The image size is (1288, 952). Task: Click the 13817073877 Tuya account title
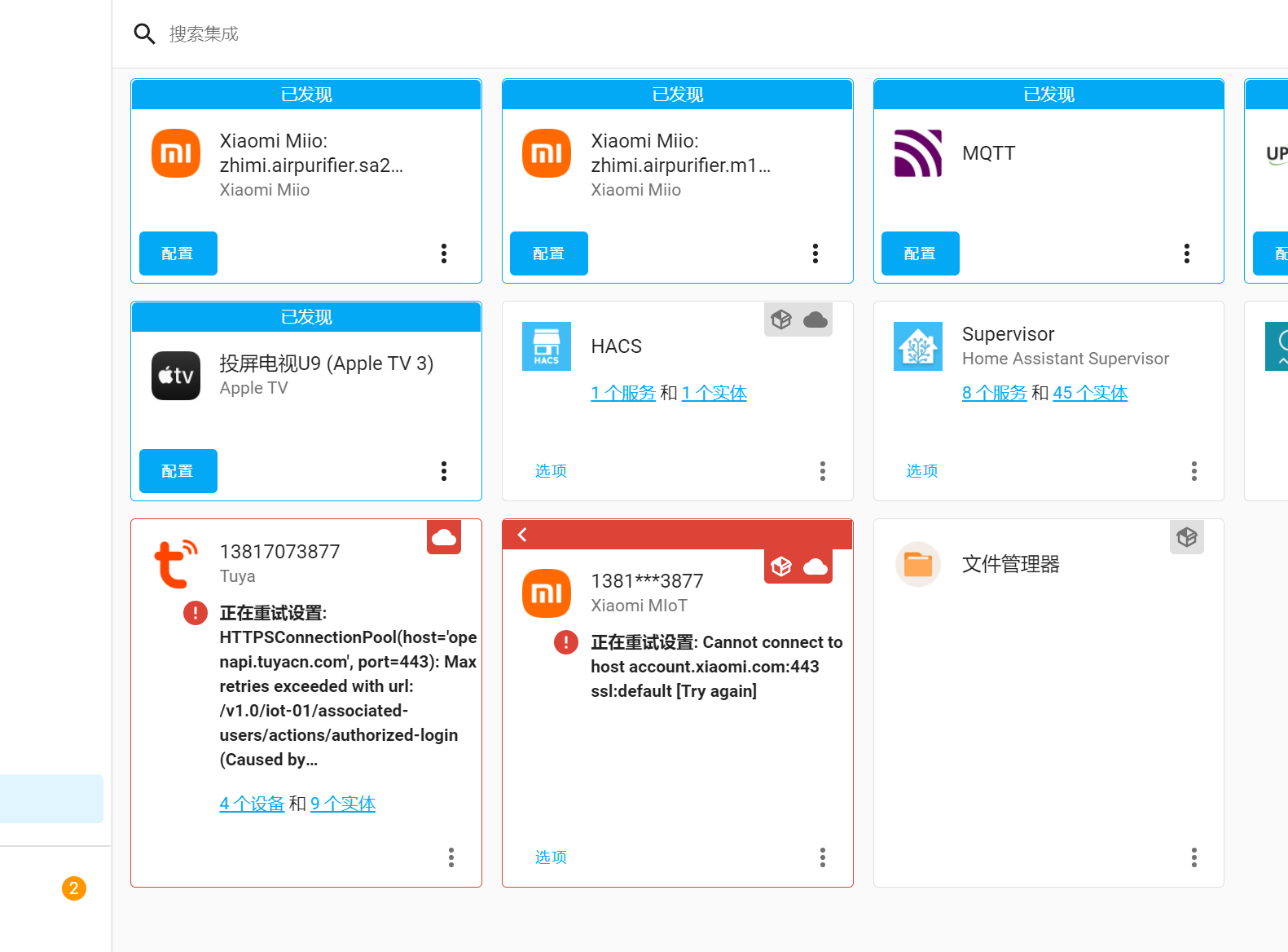[280, 552]
